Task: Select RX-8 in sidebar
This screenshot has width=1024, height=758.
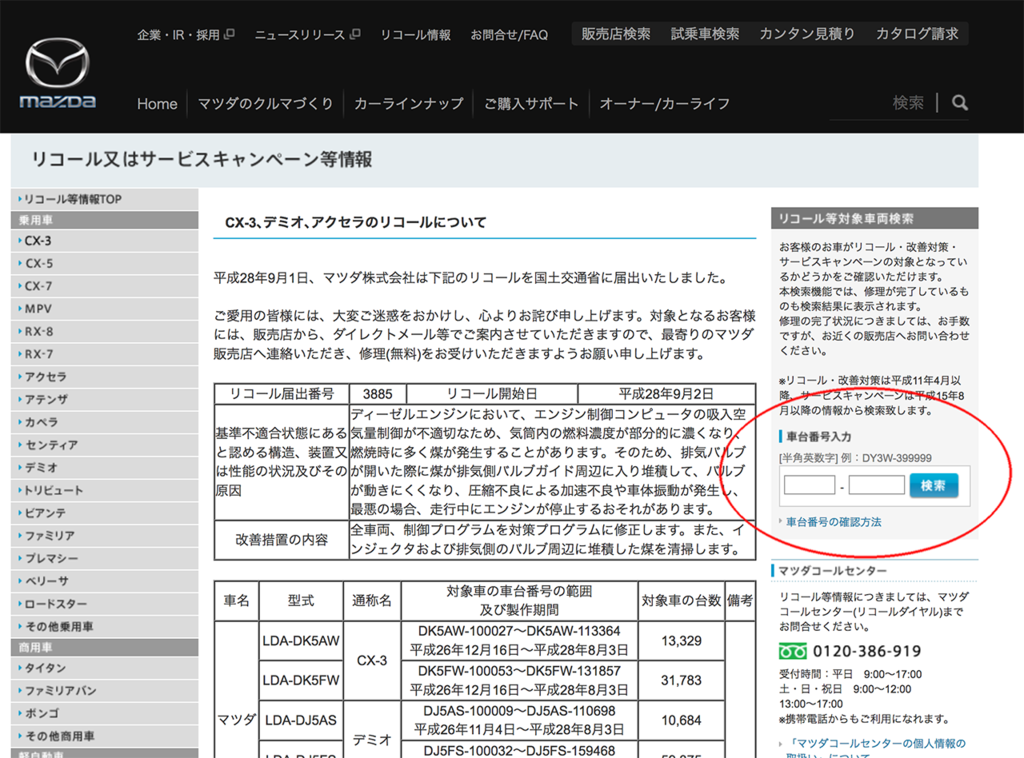Action: point(104,332)
